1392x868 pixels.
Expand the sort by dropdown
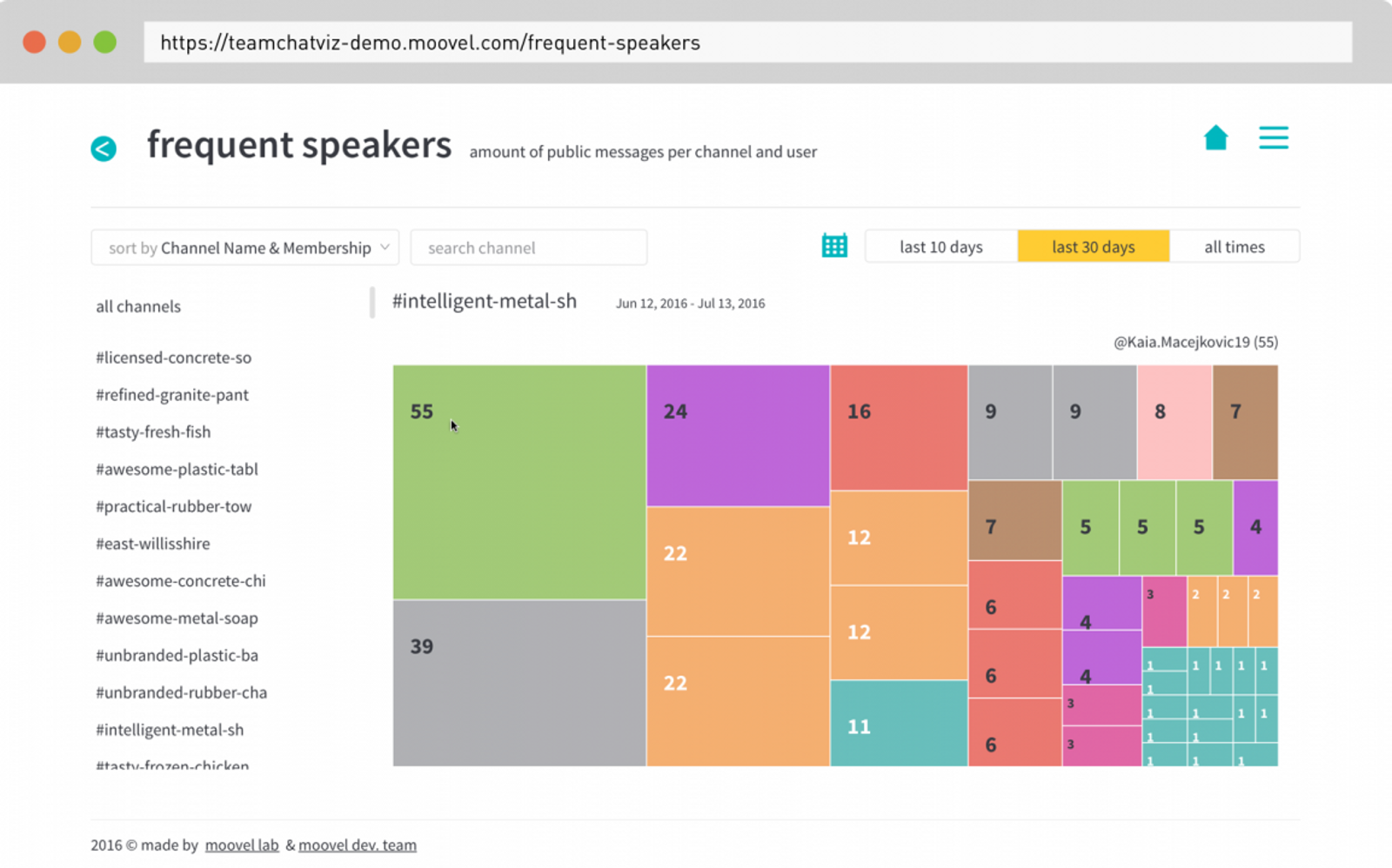[244, 248]
